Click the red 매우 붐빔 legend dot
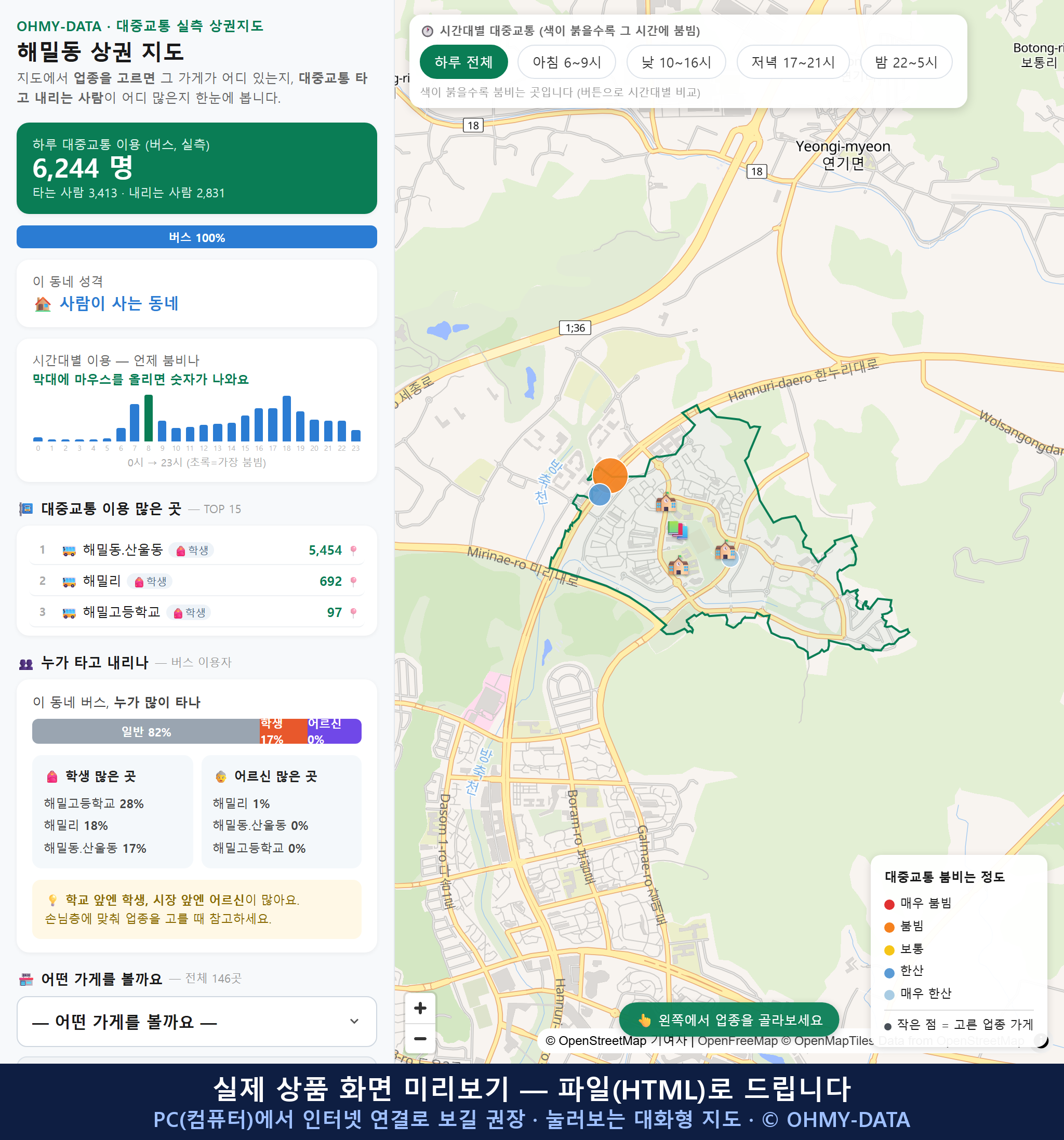 [x=889, y=904]
